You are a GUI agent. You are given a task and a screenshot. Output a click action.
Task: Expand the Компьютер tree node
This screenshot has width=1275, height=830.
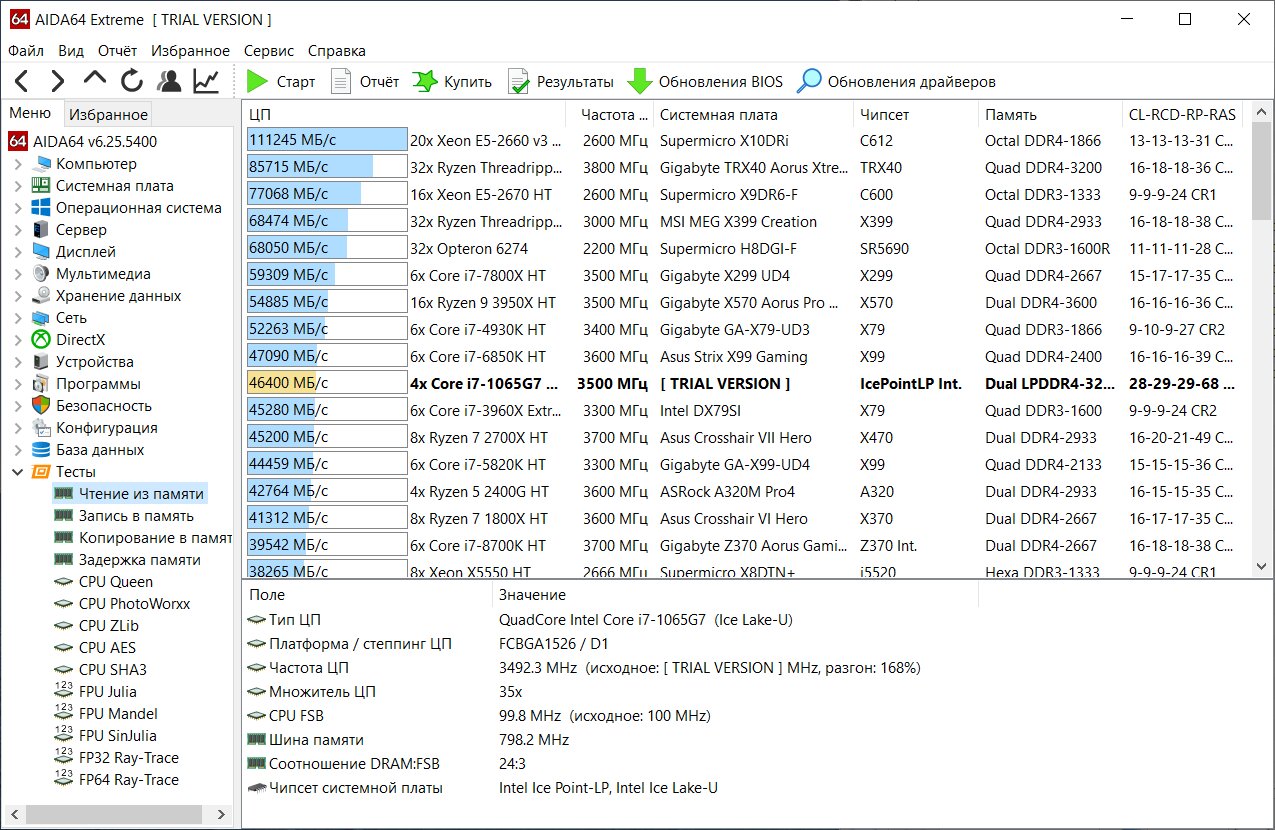(x=18, y=164)
